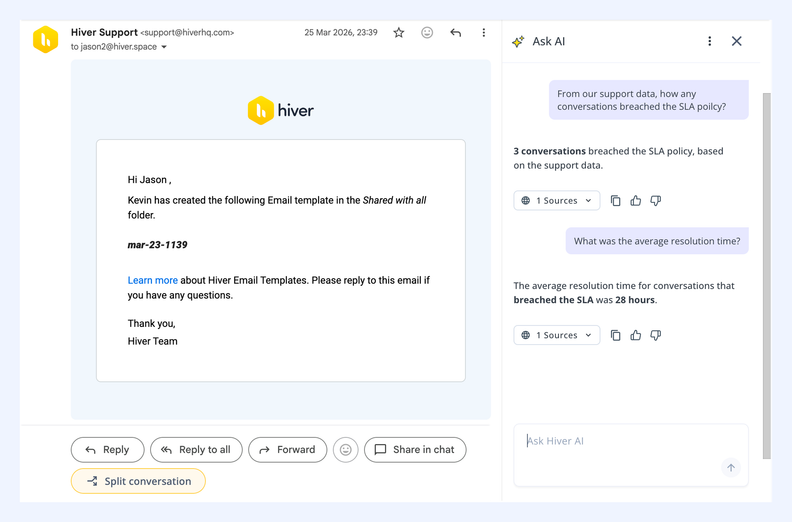Open the Learn more link
The image size is (792, 522).
tap(153, 280)
